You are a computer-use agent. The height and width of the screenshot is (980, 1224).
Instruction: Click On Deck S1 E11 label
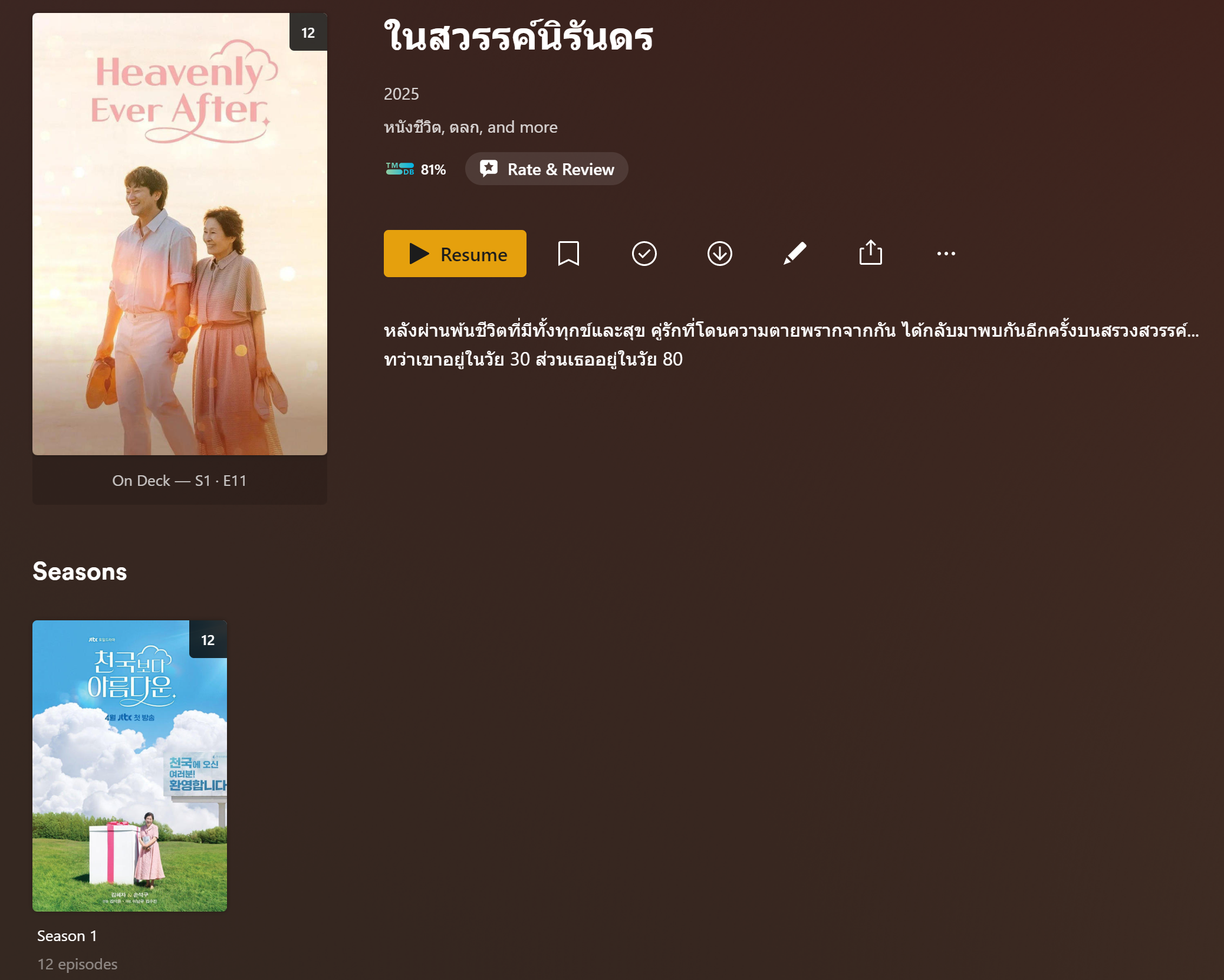coord(179,481)
